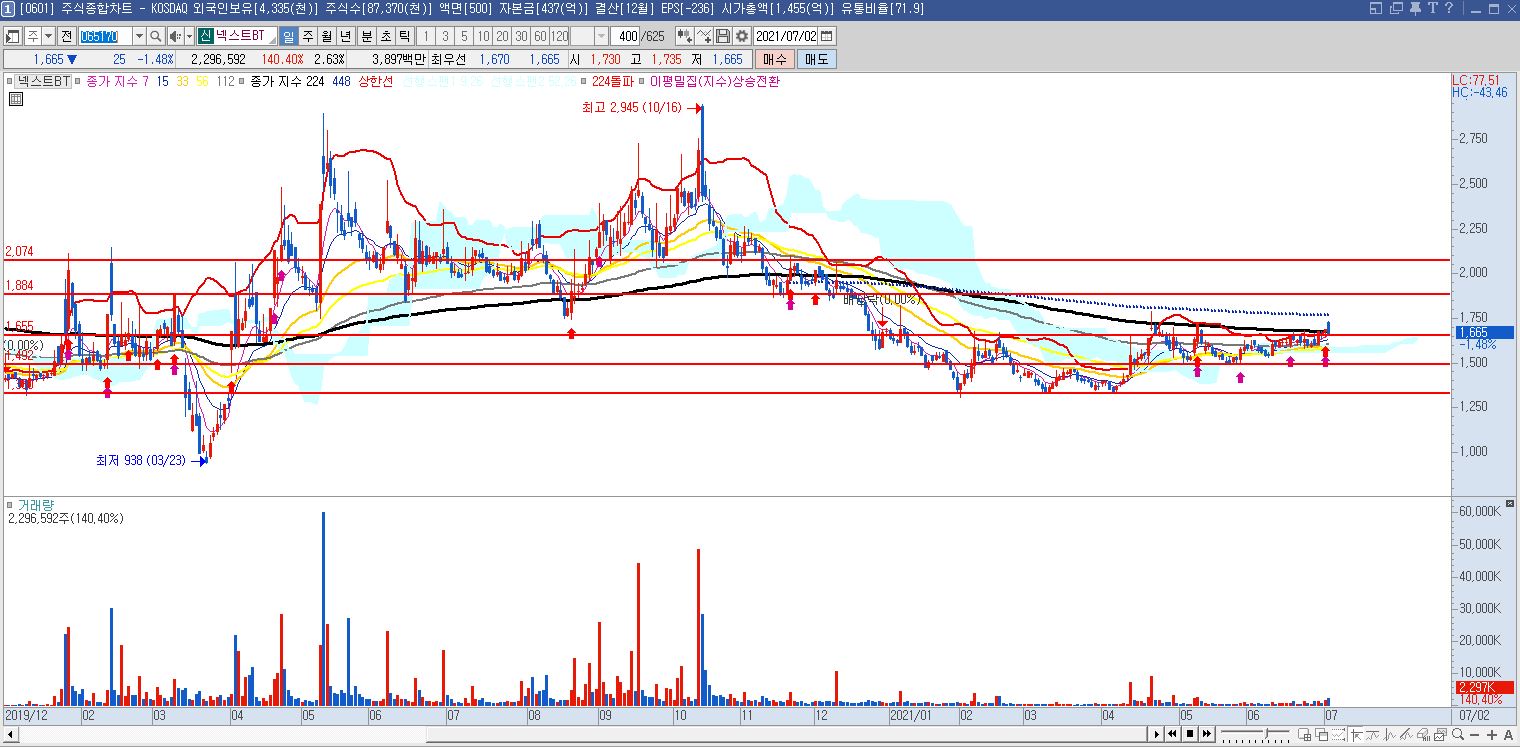Select the 월 monthly period toggle
Image resolution: width=1520 pixels, height=747 pixels.
click(326, 36)
